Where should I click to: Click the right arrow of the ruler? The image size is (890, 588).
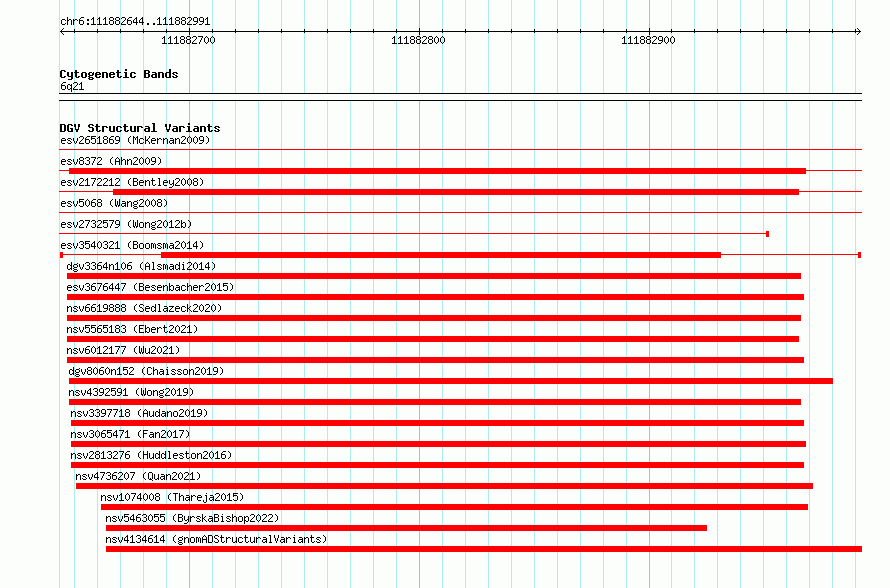click(858, 31)
